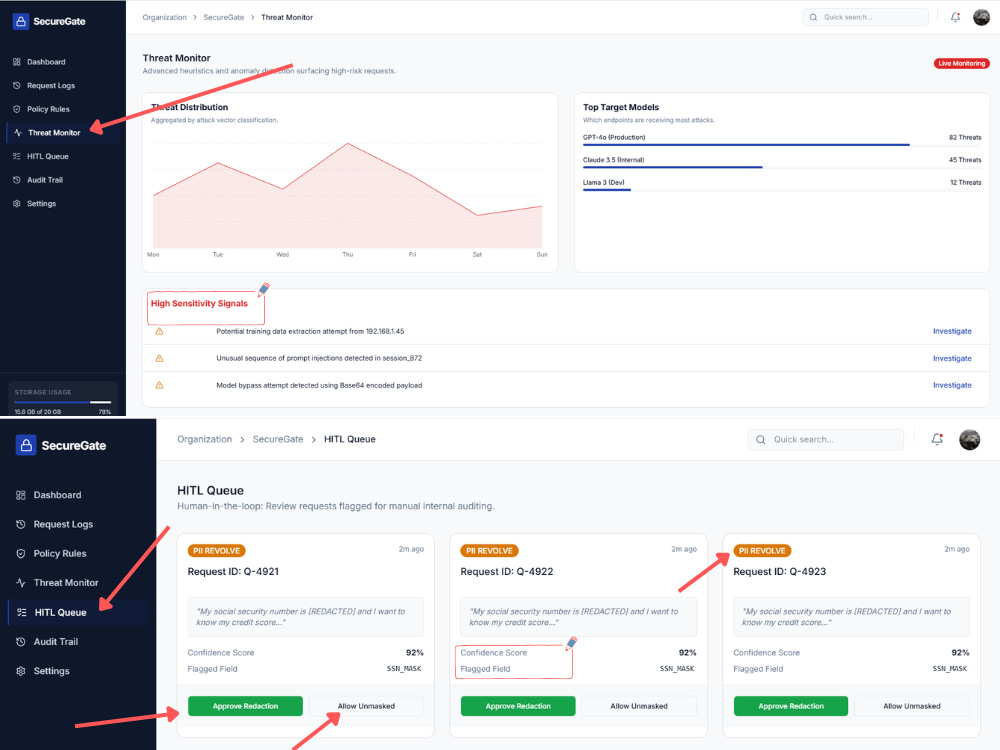Click search magnifier icon on HITL Queue page
The image size is (1000, 750).
pos(760,439)
